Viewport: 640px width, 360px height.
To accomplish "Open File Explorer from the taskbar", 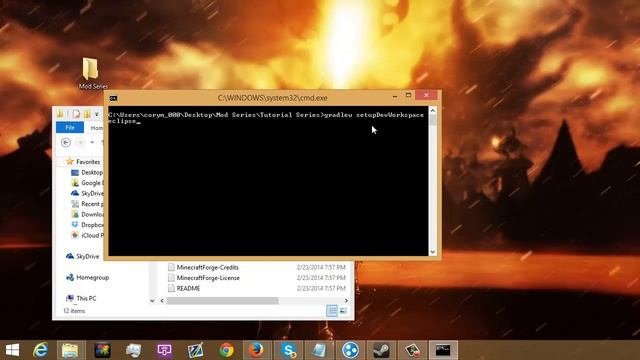I will point(70,350).
